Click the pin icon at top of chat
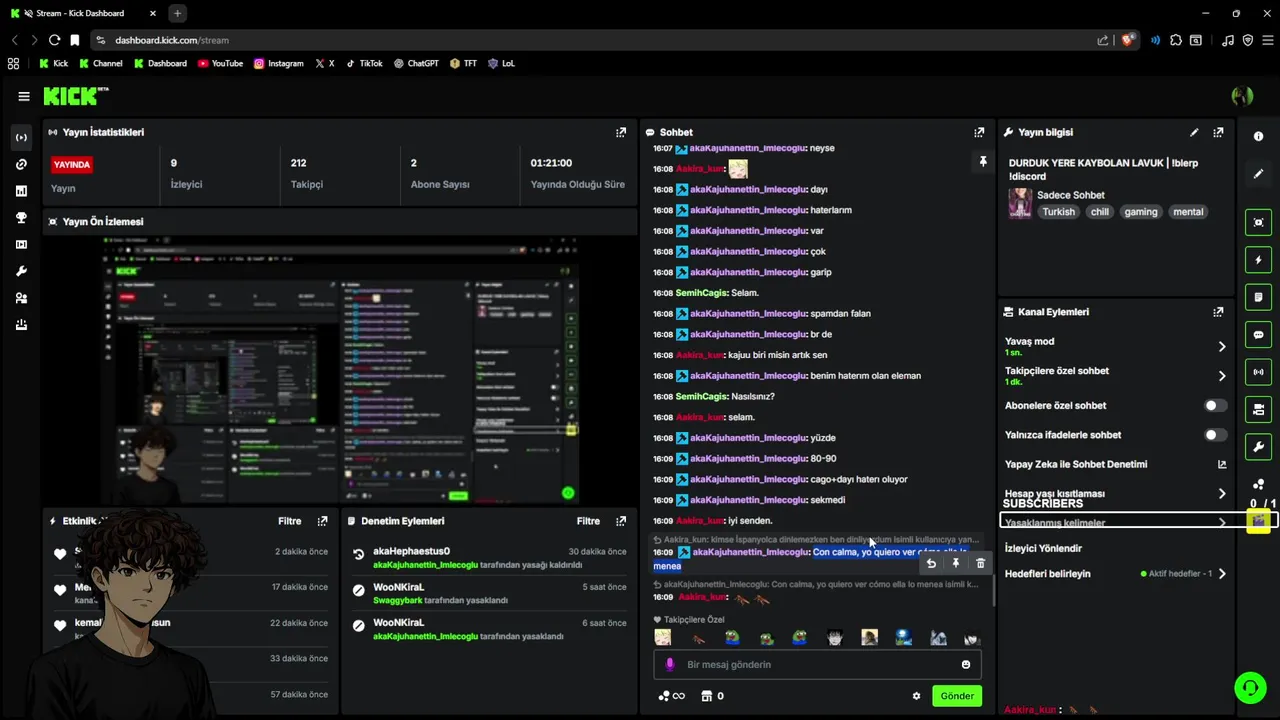1280x720 pixels. tap(983, 162)
